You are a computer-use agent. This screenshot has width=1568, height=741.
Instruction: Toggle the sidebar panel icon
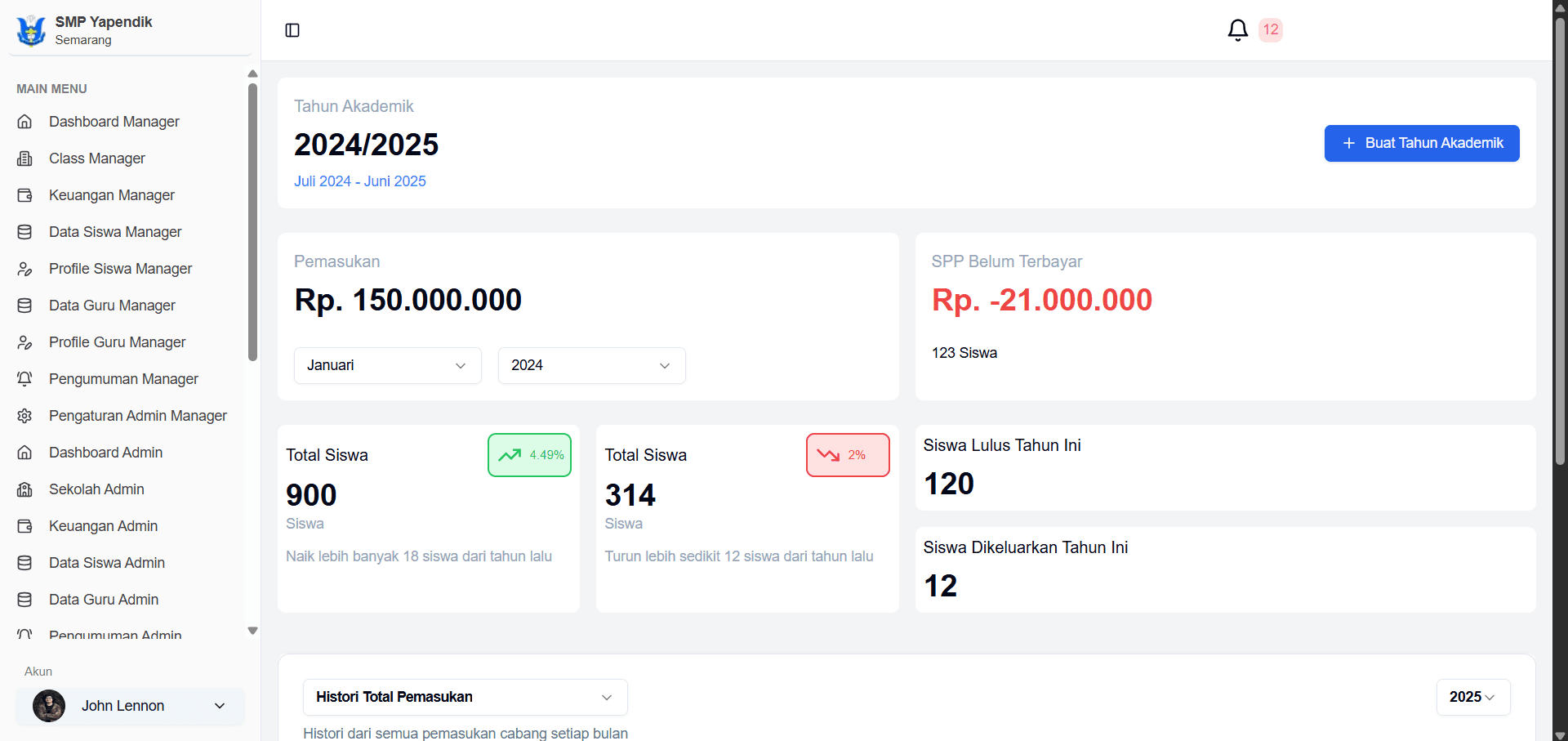click(292, 30)
